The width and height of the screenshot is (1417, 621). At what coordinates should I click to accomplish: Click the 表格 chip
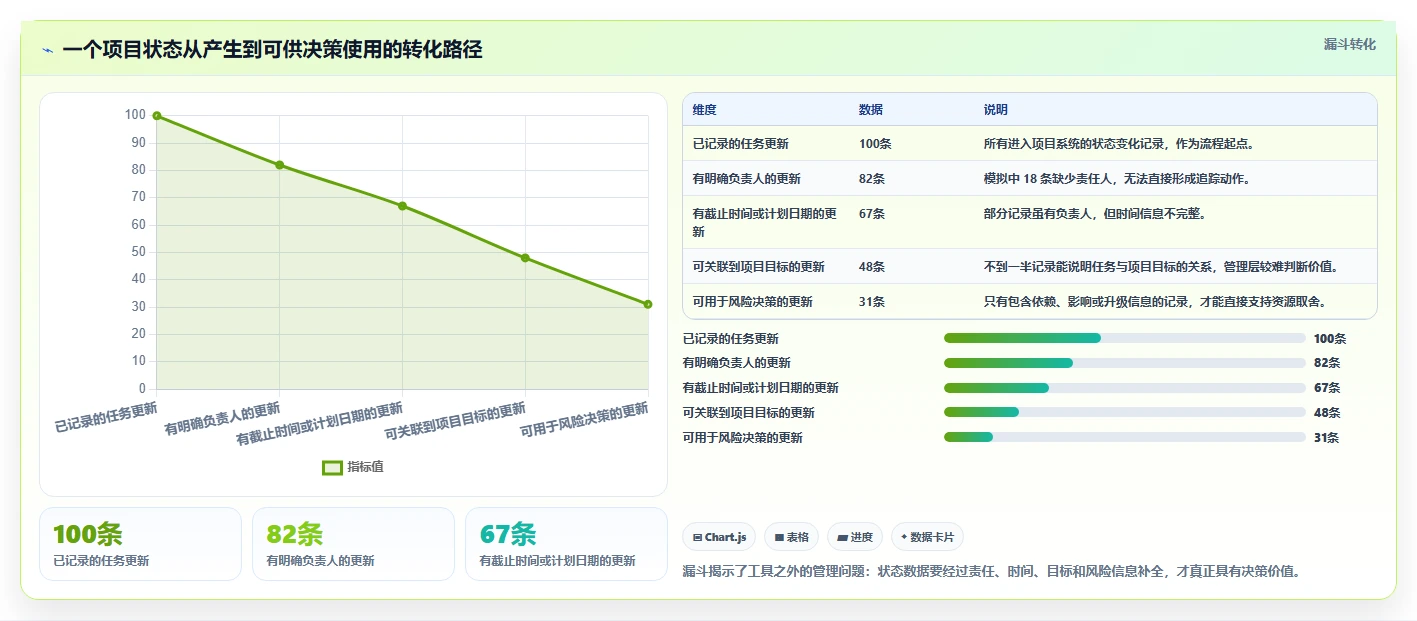point(791,537)
